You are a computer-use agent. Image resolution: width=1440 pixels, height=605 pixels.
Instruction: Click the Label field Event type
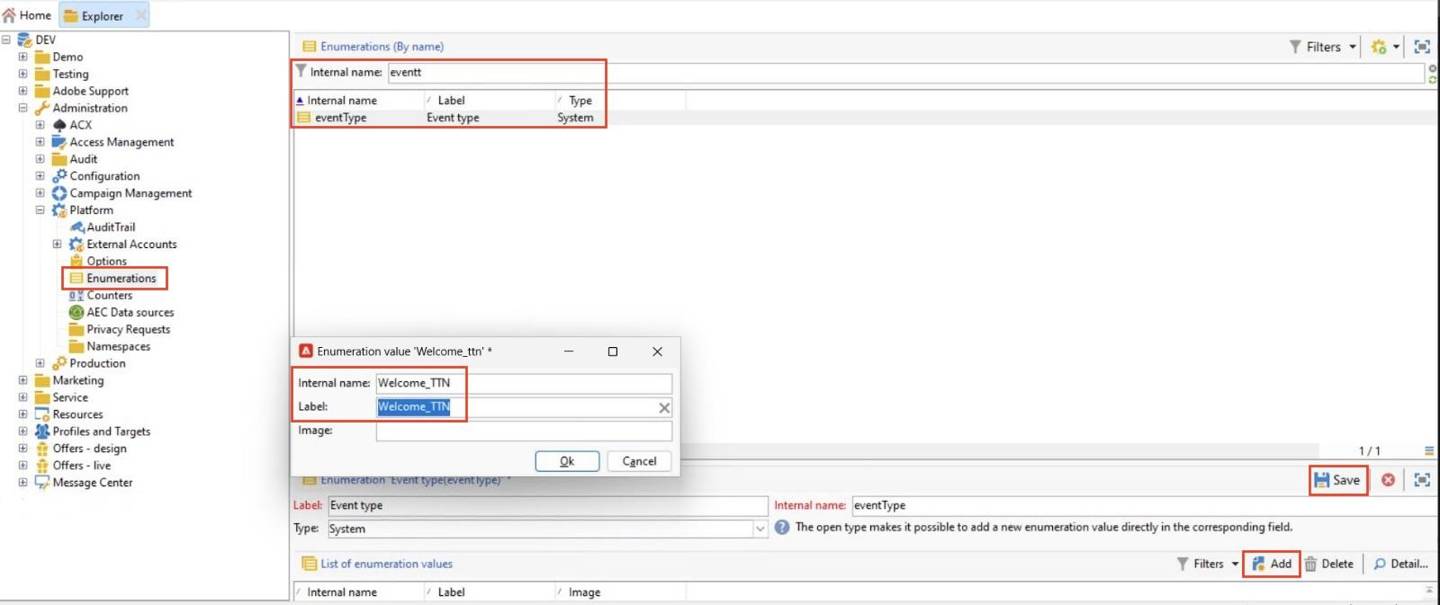tap(547, 505)
